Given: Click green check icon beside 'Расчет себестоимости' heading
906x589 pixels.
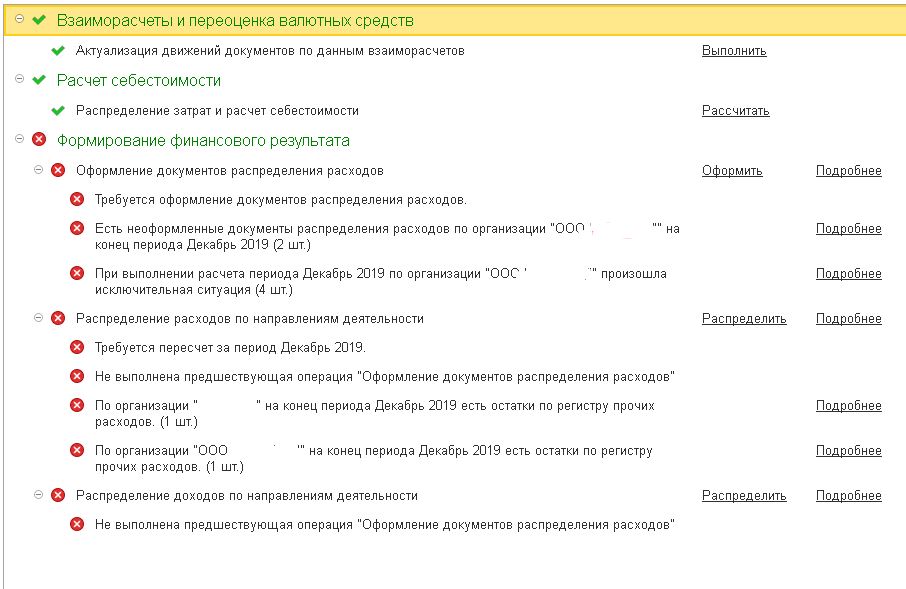Looking at the screenshot, I should click(39, 80).
